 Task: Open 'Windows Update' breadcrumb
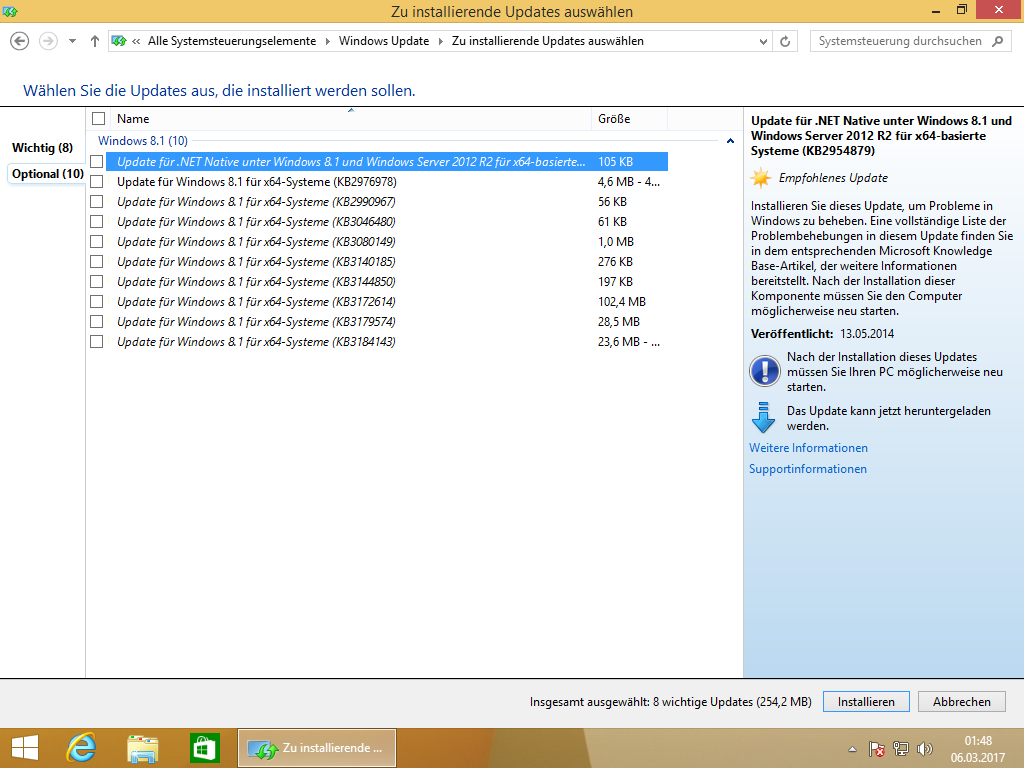[x=384, y=41]
